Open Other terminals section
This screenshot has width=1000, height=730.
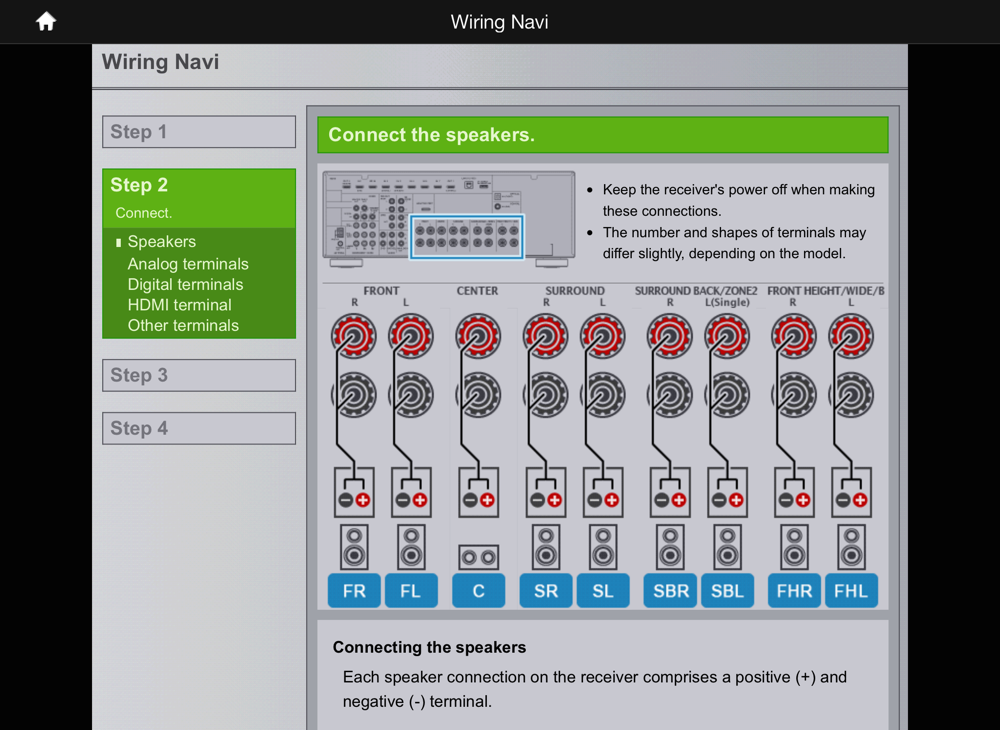[x=183, y=325]
